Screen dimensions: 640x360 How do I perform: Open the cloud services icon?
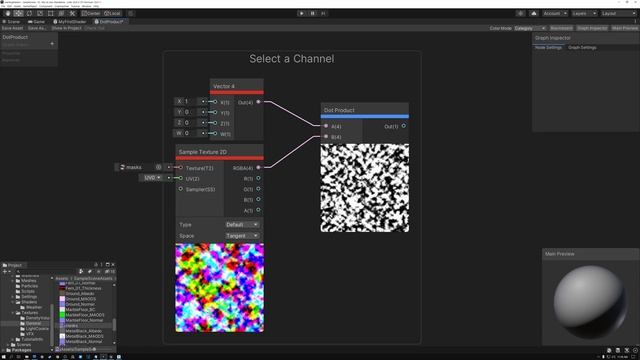click(534, 13)
